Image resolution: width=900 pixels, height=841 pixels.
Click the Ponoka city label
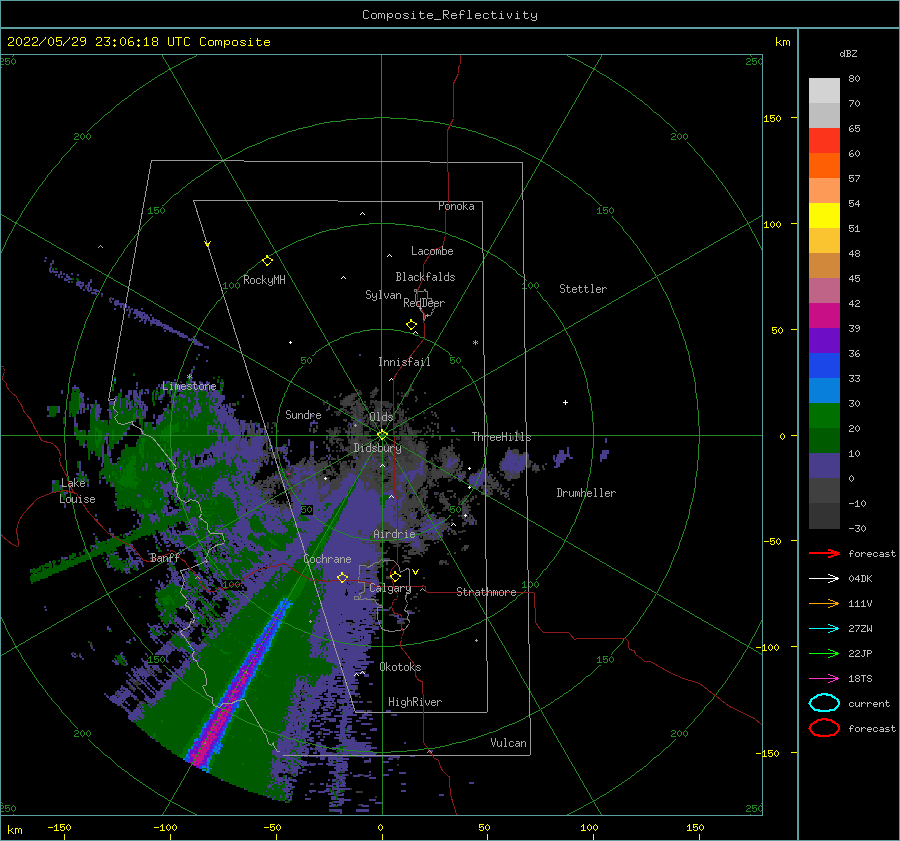click(456, 206)
